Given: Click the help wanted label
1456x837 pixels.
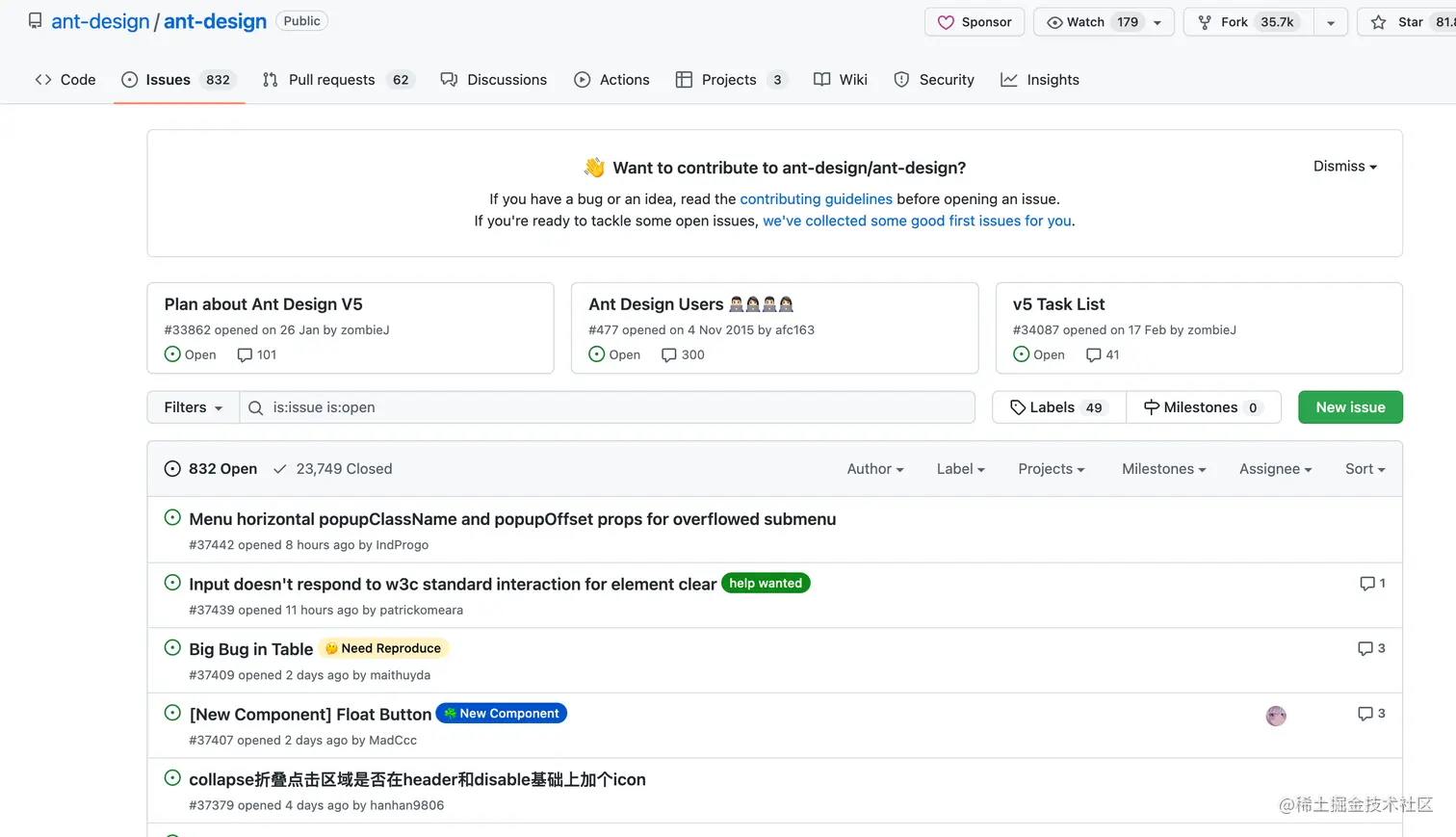Looking at the screenshot, I should point(766,584).
